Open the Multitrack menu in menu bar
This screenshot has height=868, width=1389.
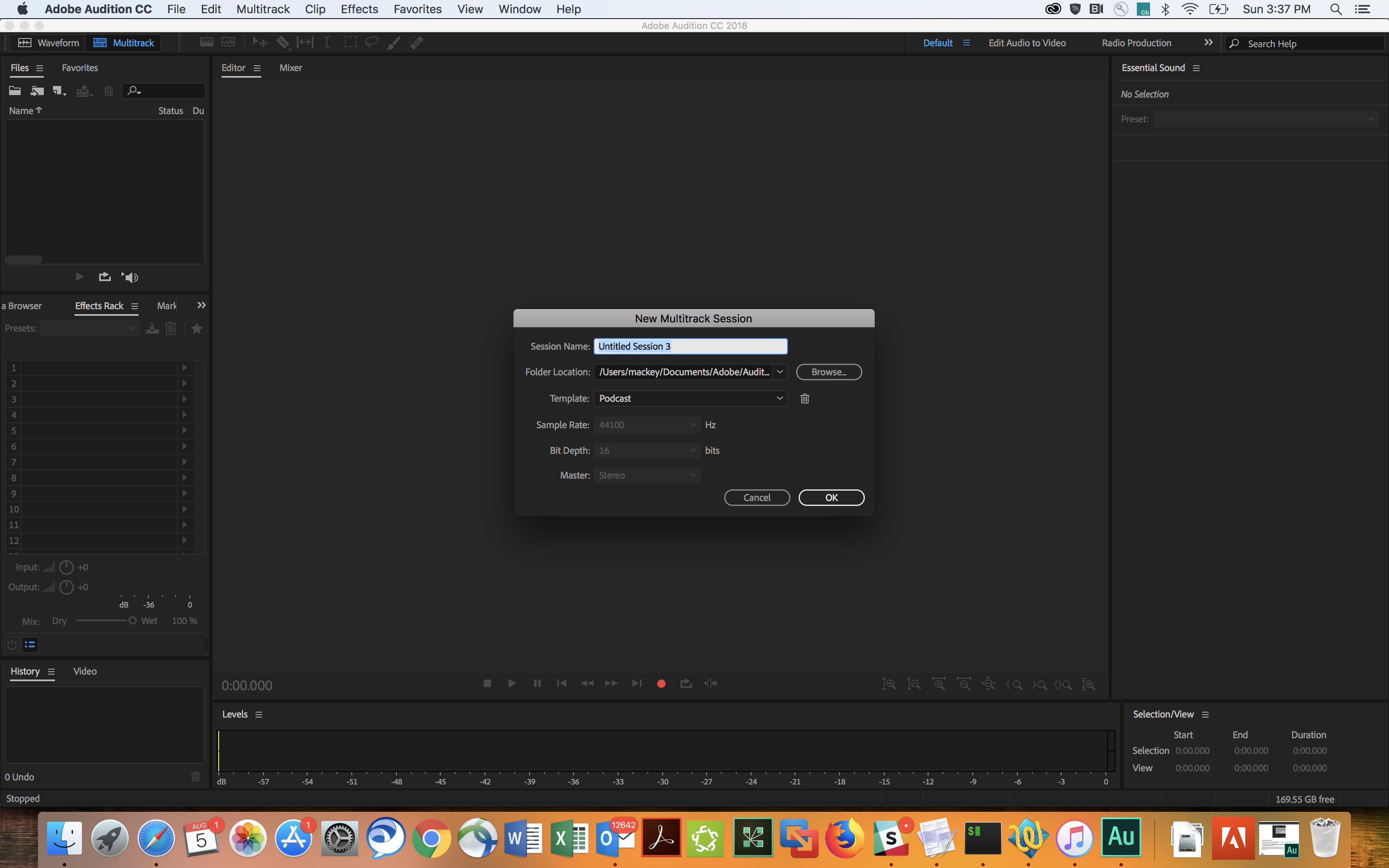(263, 9)
